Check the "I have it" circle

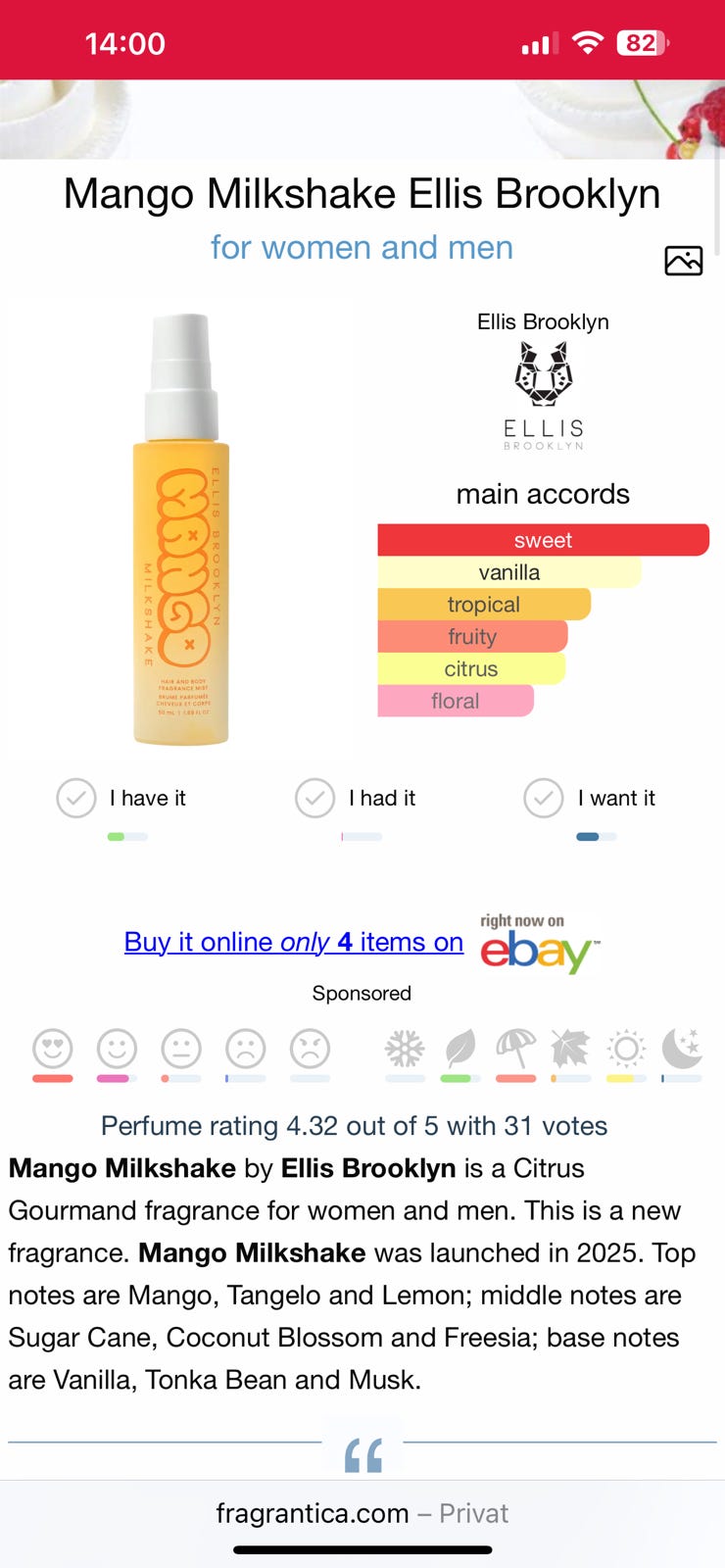pos(76,798)
